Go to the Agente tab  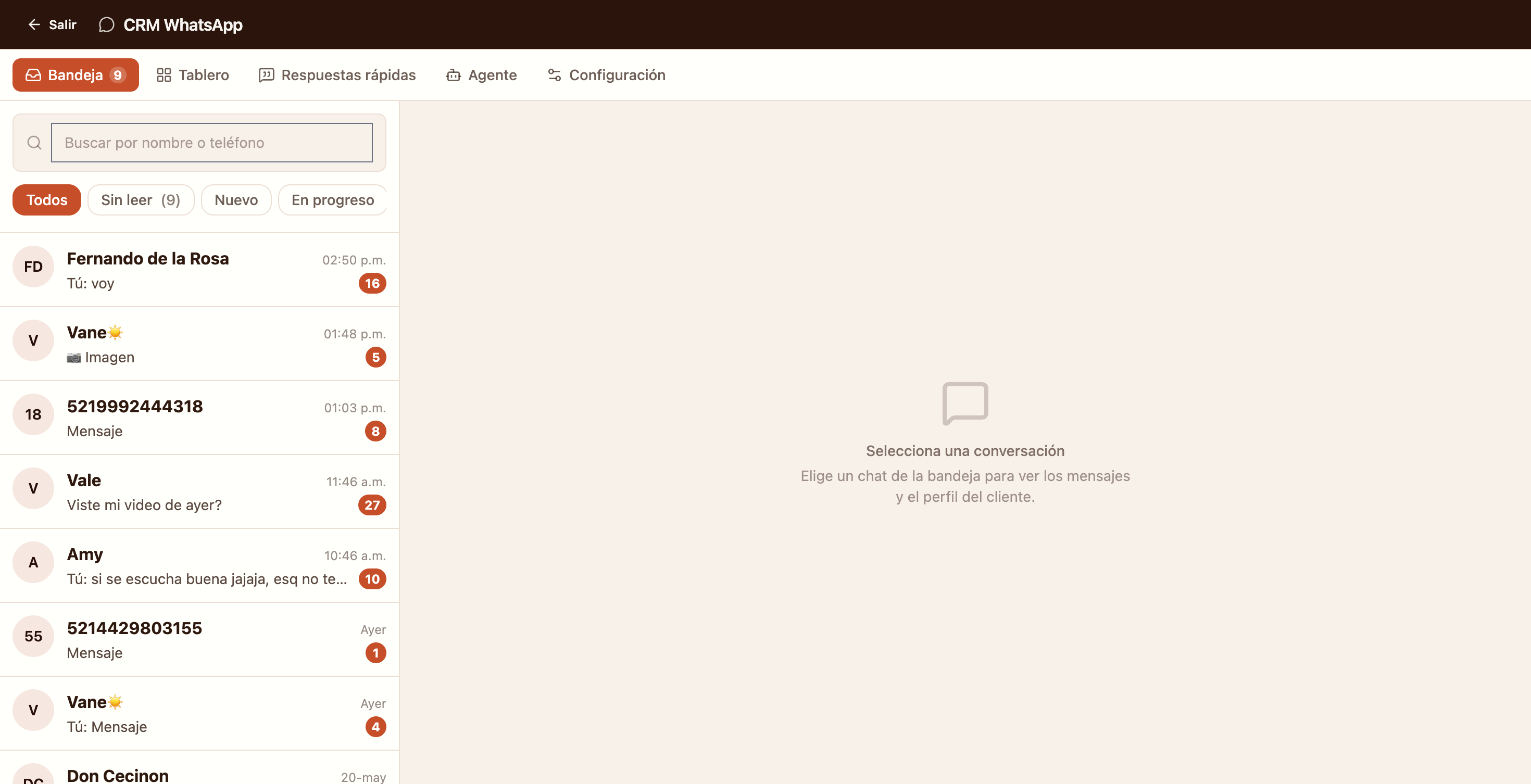point(481,75)
